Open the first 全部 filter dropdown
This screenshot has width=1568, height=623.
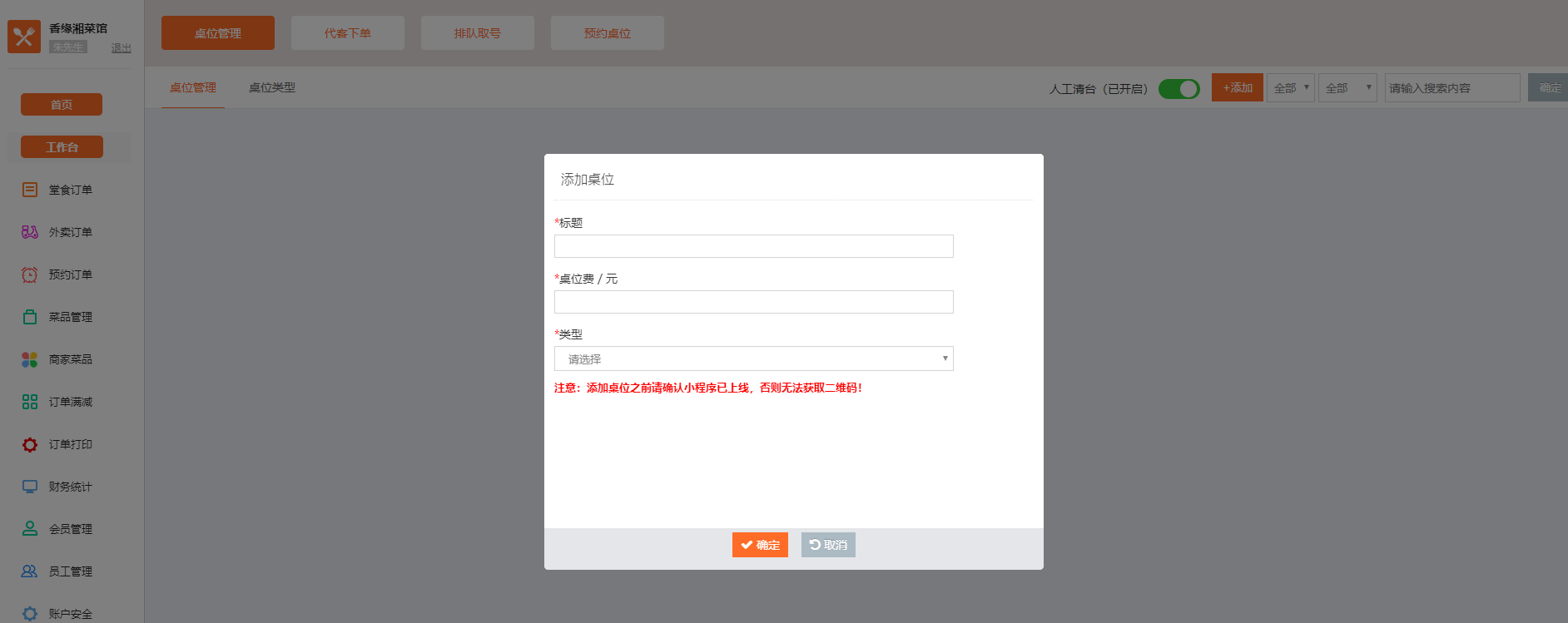(1290, 88)
